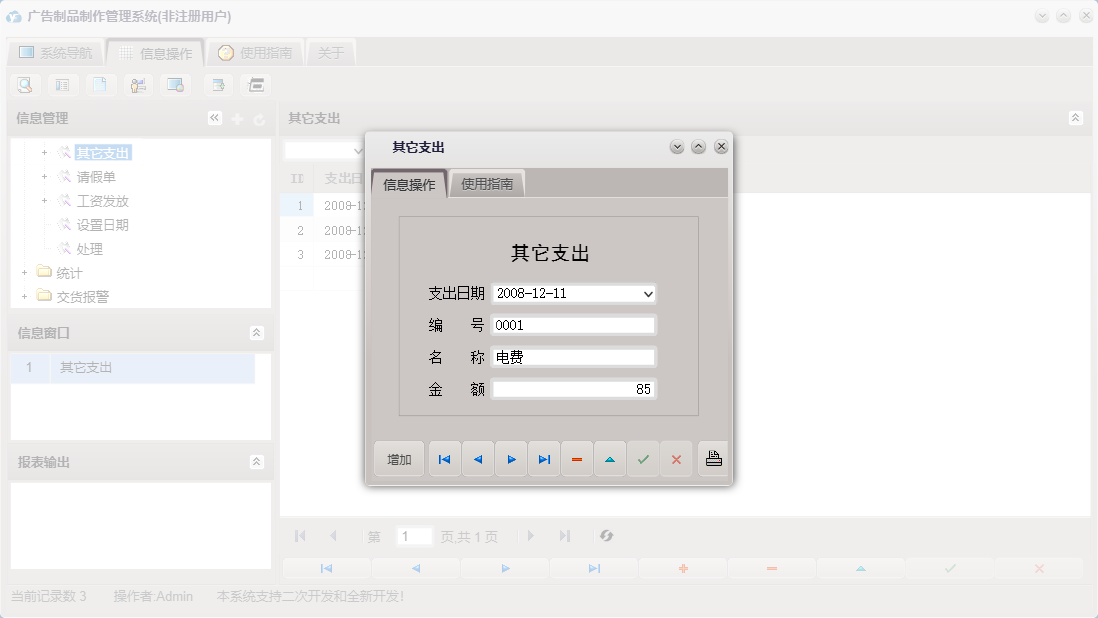Click the page number input in the pager
Viewport: 1098px width, 618px height.
click(x=414, y=536)
